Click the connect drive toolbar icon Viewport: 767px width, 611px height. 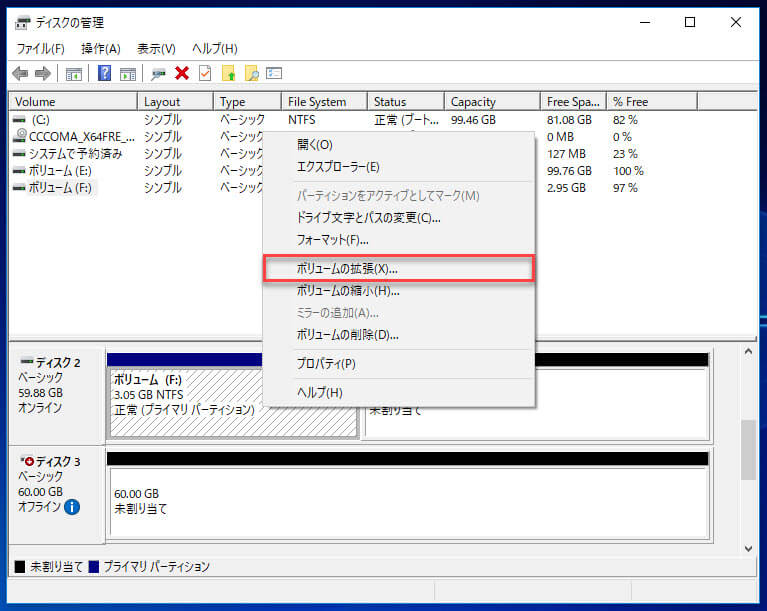coord(158,73)
